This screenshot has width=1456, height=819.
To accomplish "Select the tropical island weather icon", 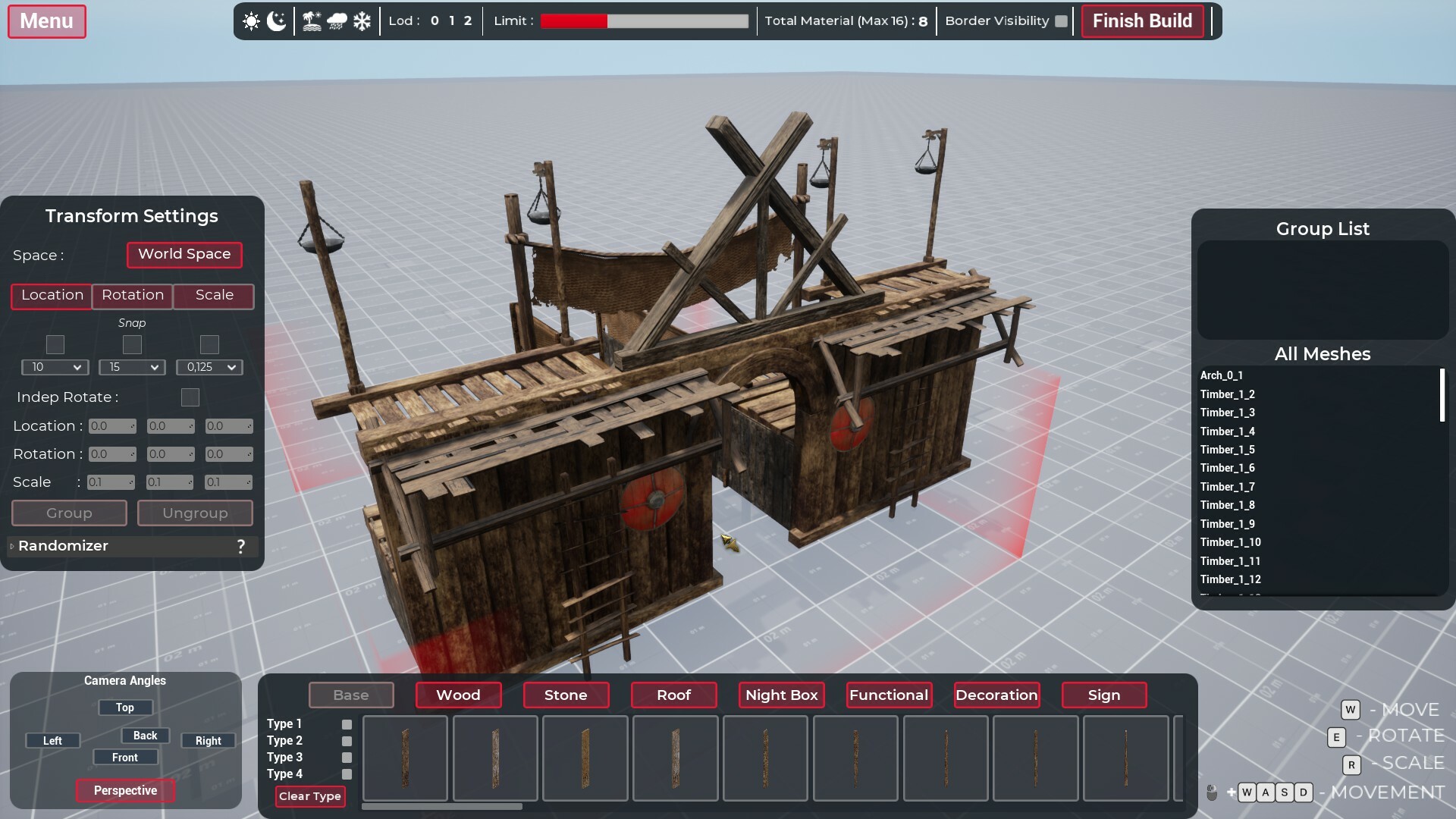I will click(312, 21).
